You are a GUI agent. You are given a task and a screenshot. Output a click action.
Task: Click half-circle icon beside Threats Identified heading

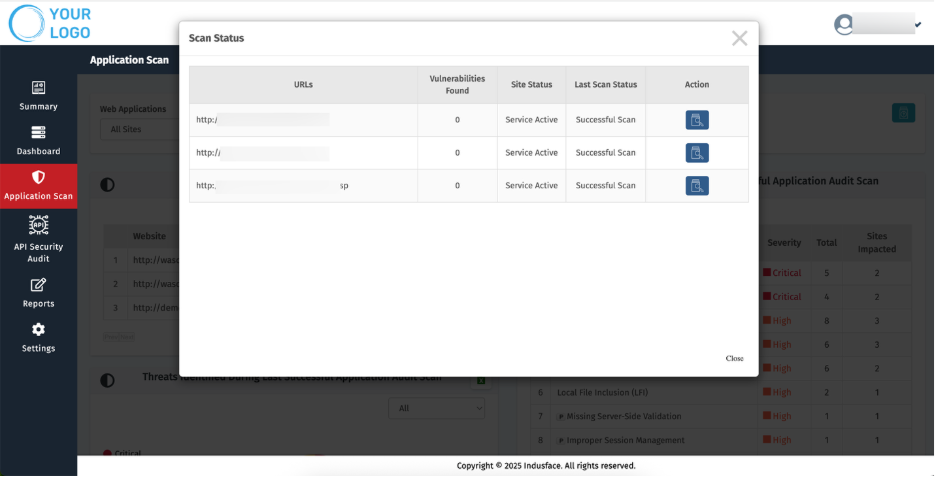(x=107, y=380)
